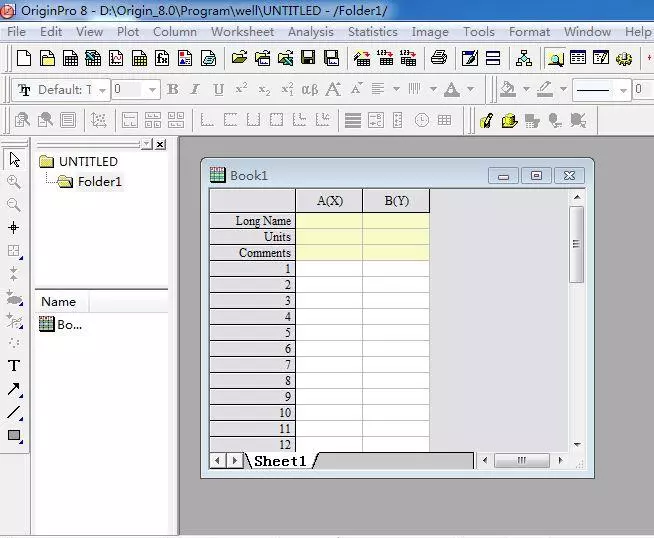Select the Arrow drawing tool

coord(14,389)
